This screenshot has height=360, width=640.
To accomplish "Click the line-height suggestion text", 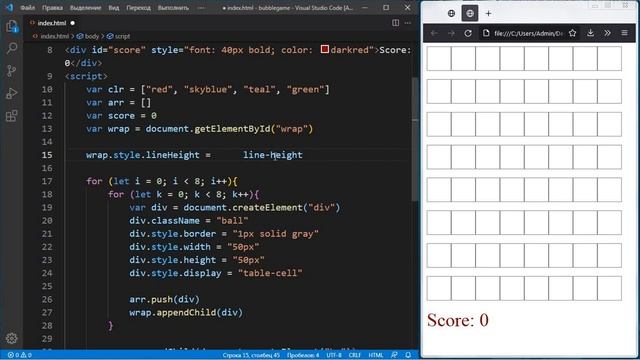I will coord(273,155).
